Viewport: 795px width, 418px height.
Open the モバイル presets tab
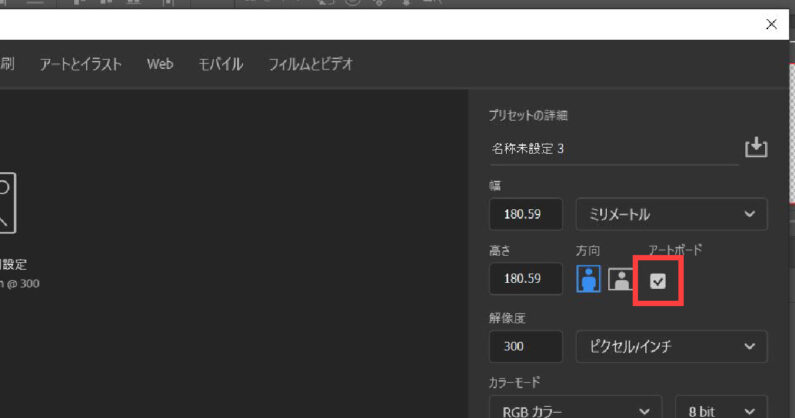220,64
